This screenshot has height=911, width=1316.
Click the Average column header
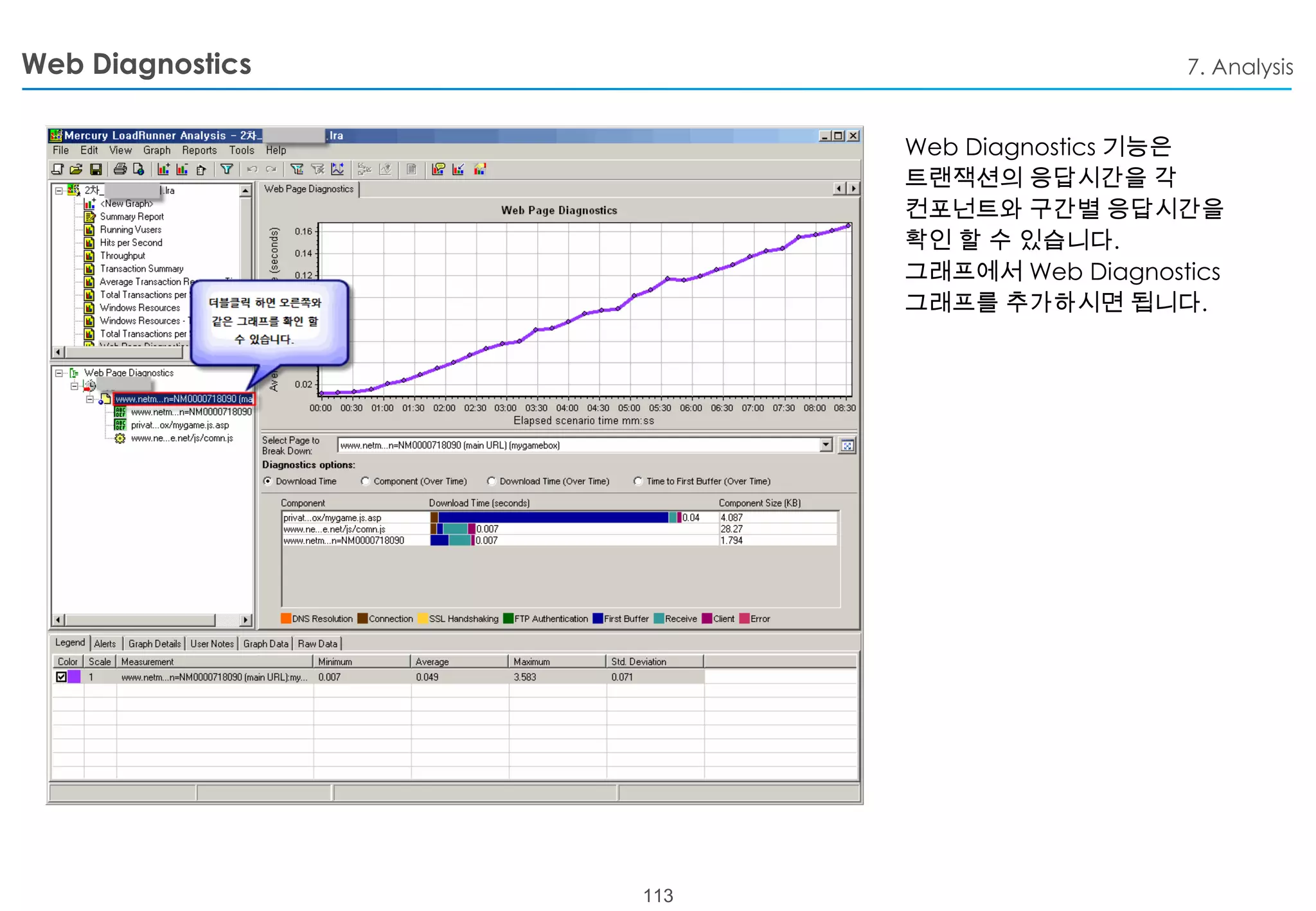(x=459, y=662)
